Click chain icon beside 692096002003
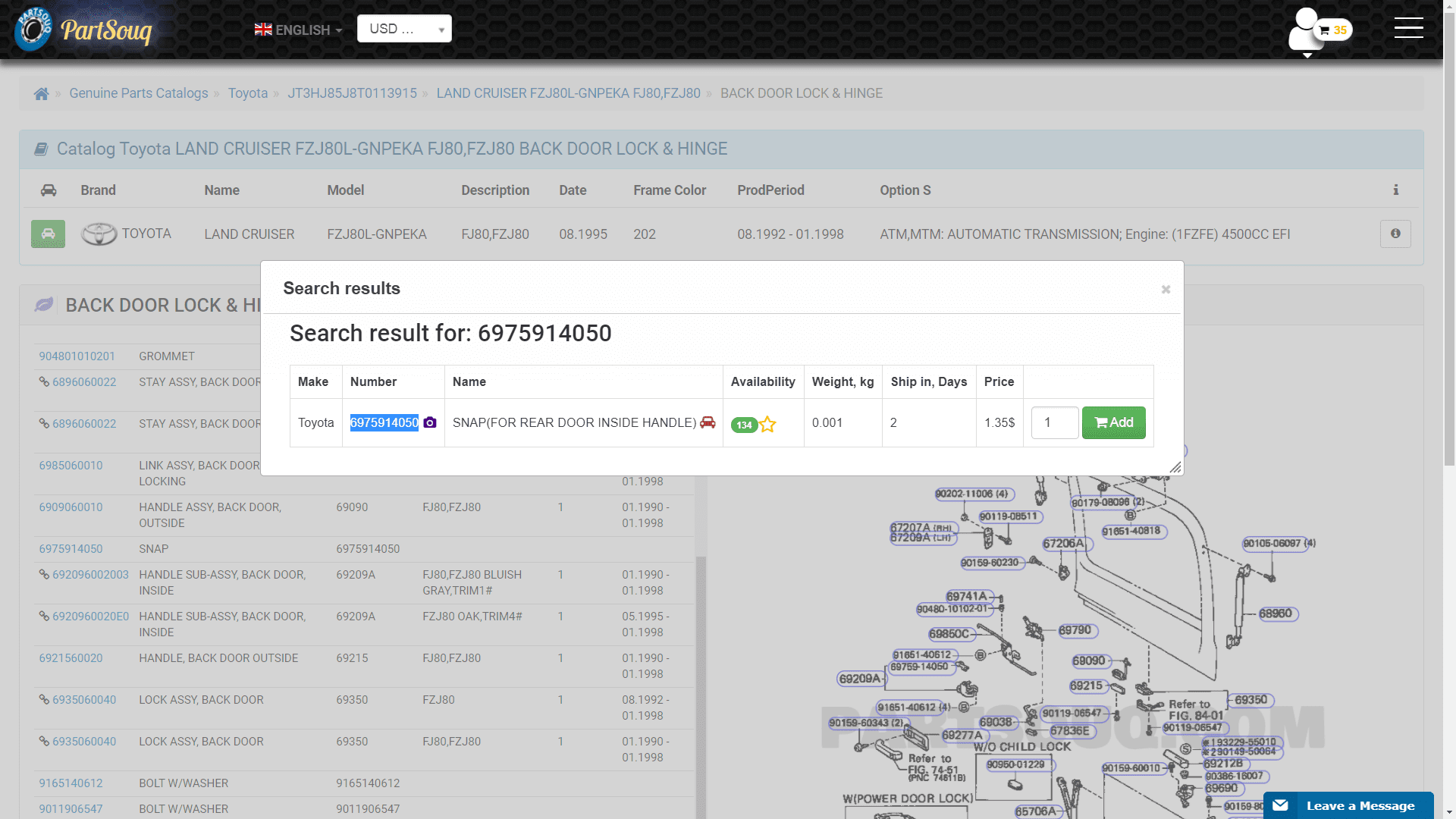Screen dimensions: 1456x819 pyautogui.click(x=44, y=575)
